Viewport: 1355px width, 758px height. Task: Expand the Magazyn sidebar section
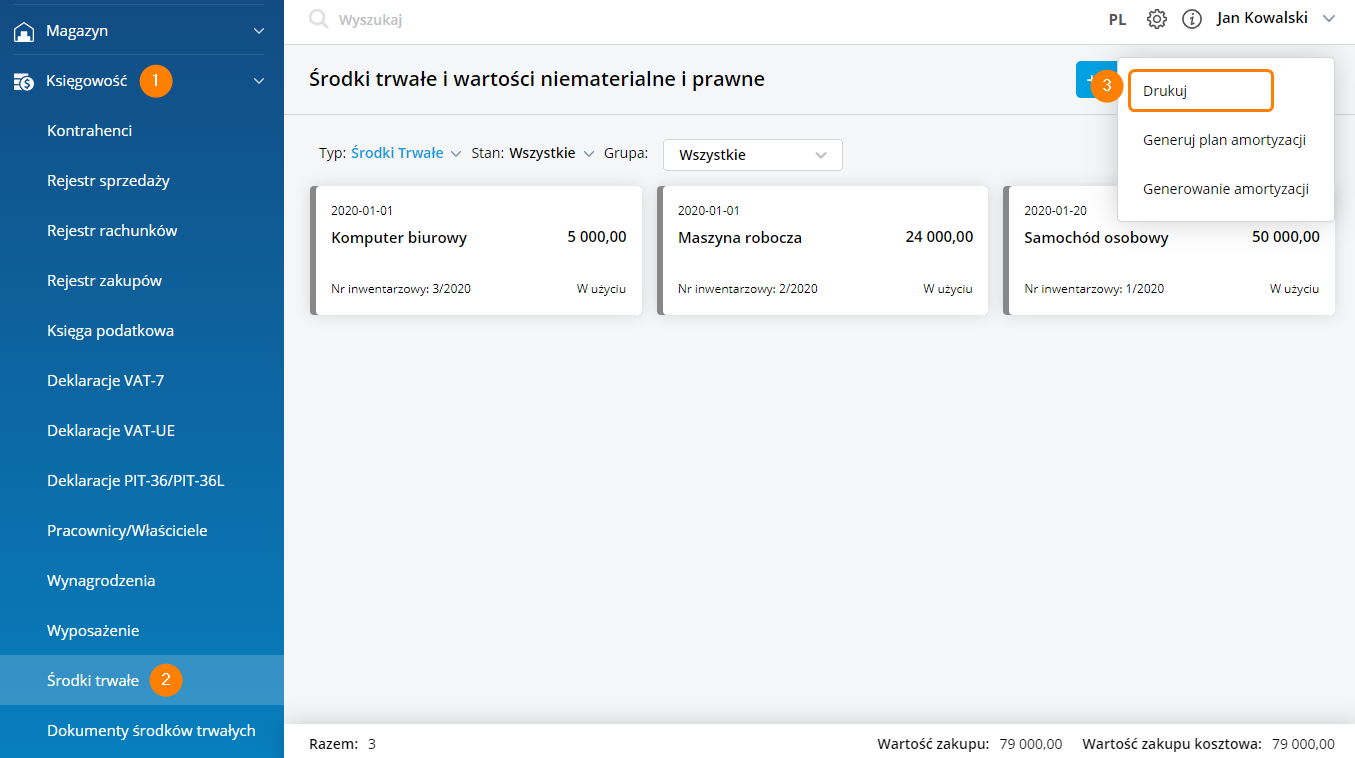click(259, 31)
